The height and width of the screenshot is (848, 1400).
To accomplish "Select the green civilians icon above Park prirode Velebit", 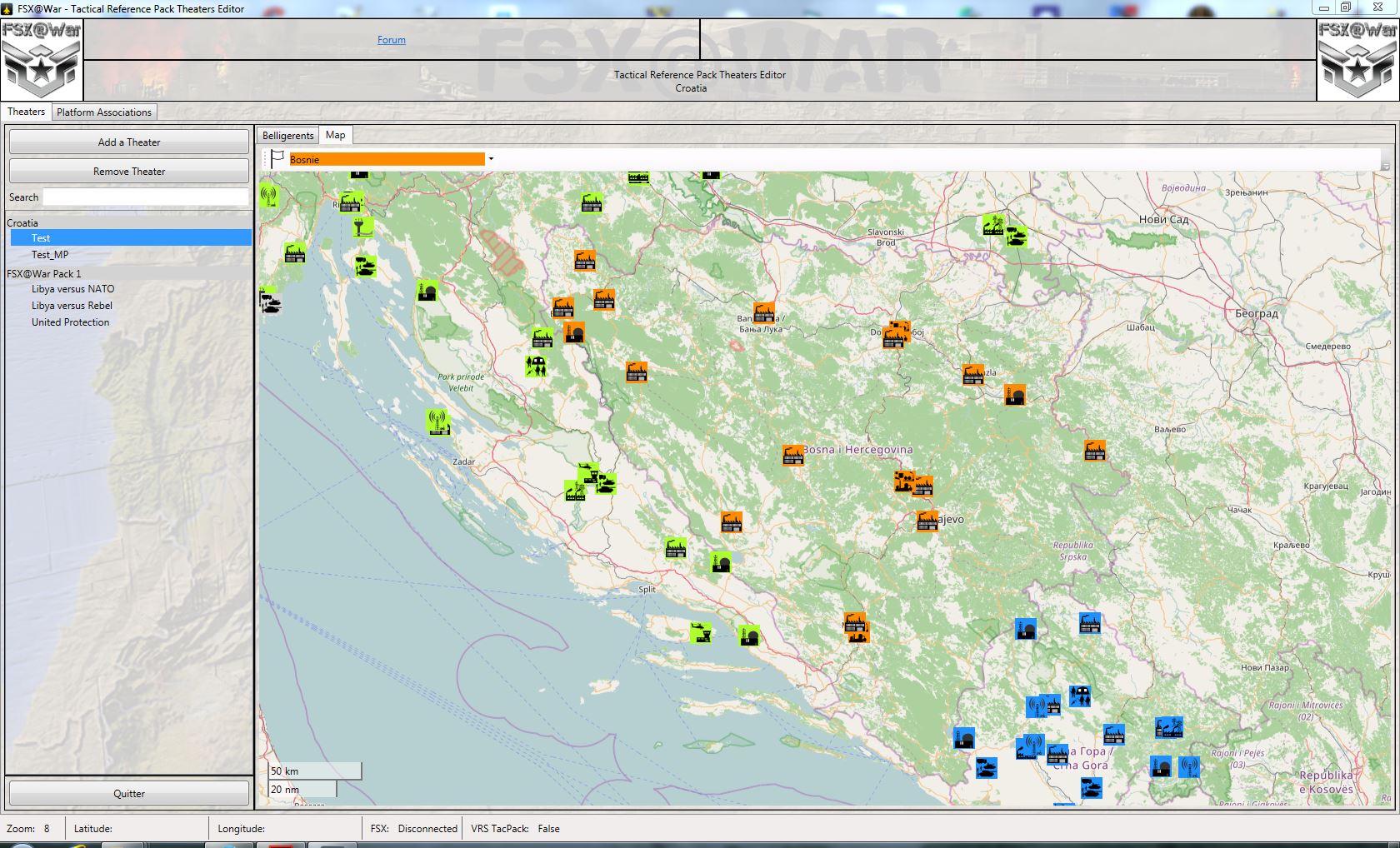I will 536,366.
